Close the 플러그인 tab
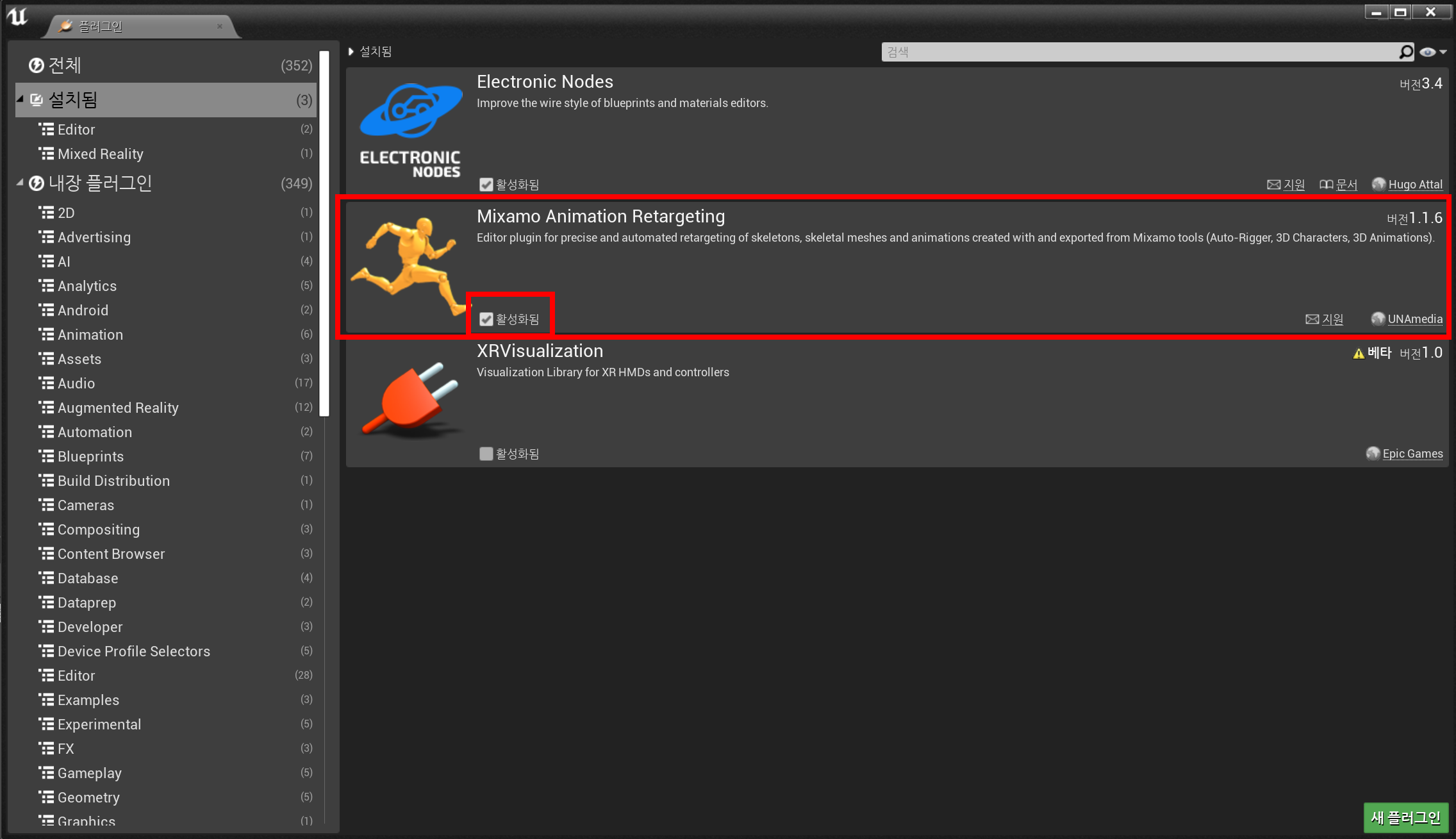 tap(220, 26)
